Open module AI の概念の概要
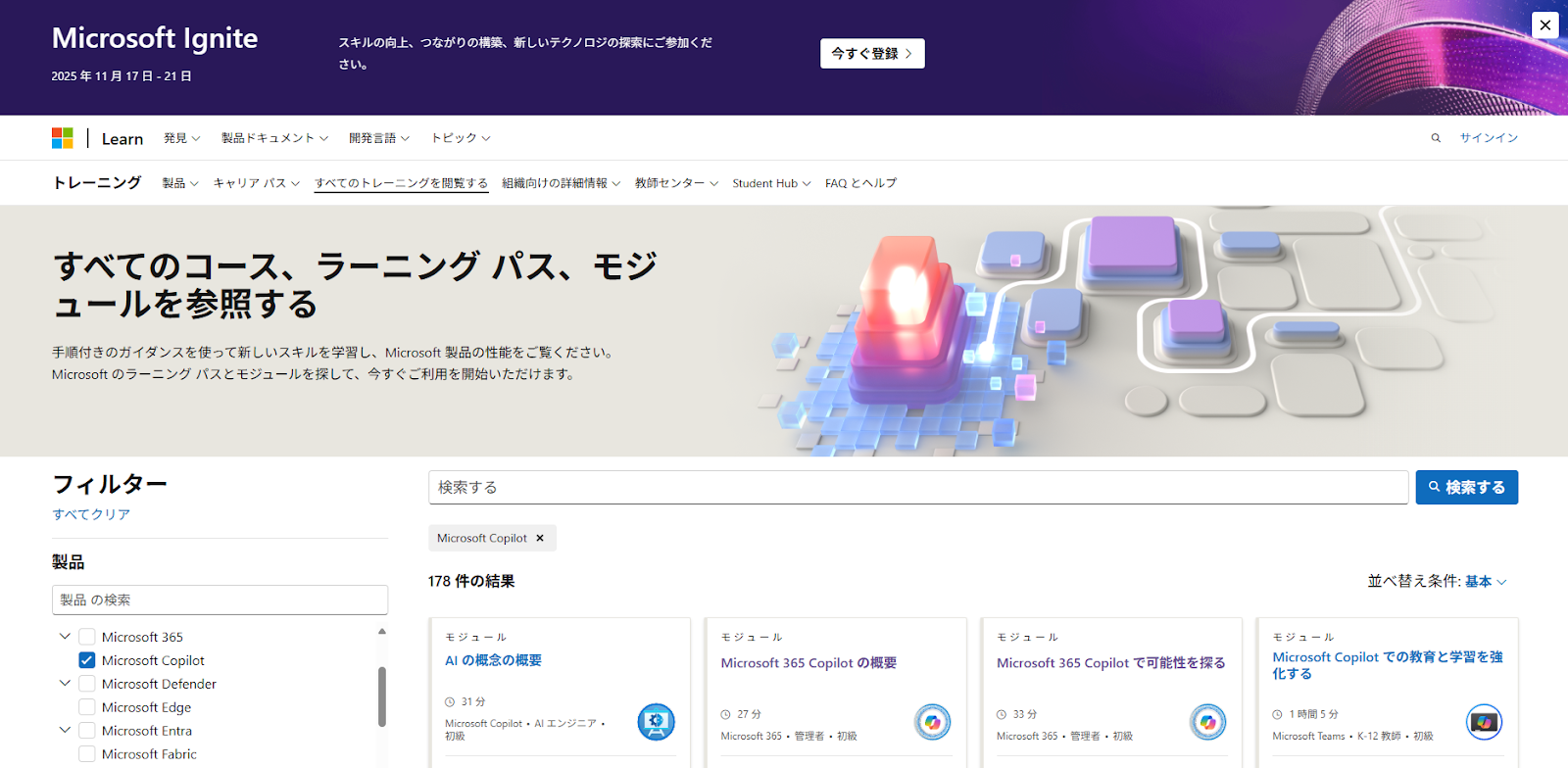The image size is (1568, 768). [x=493, y=660]
